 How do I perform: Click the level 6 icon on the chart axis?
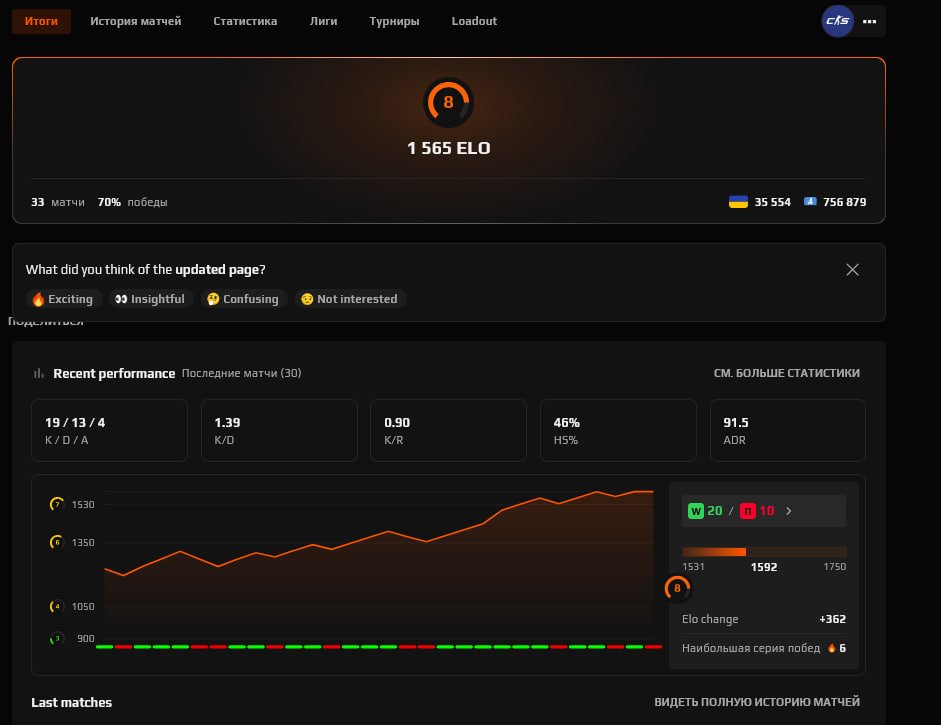[x=57, y=542]
